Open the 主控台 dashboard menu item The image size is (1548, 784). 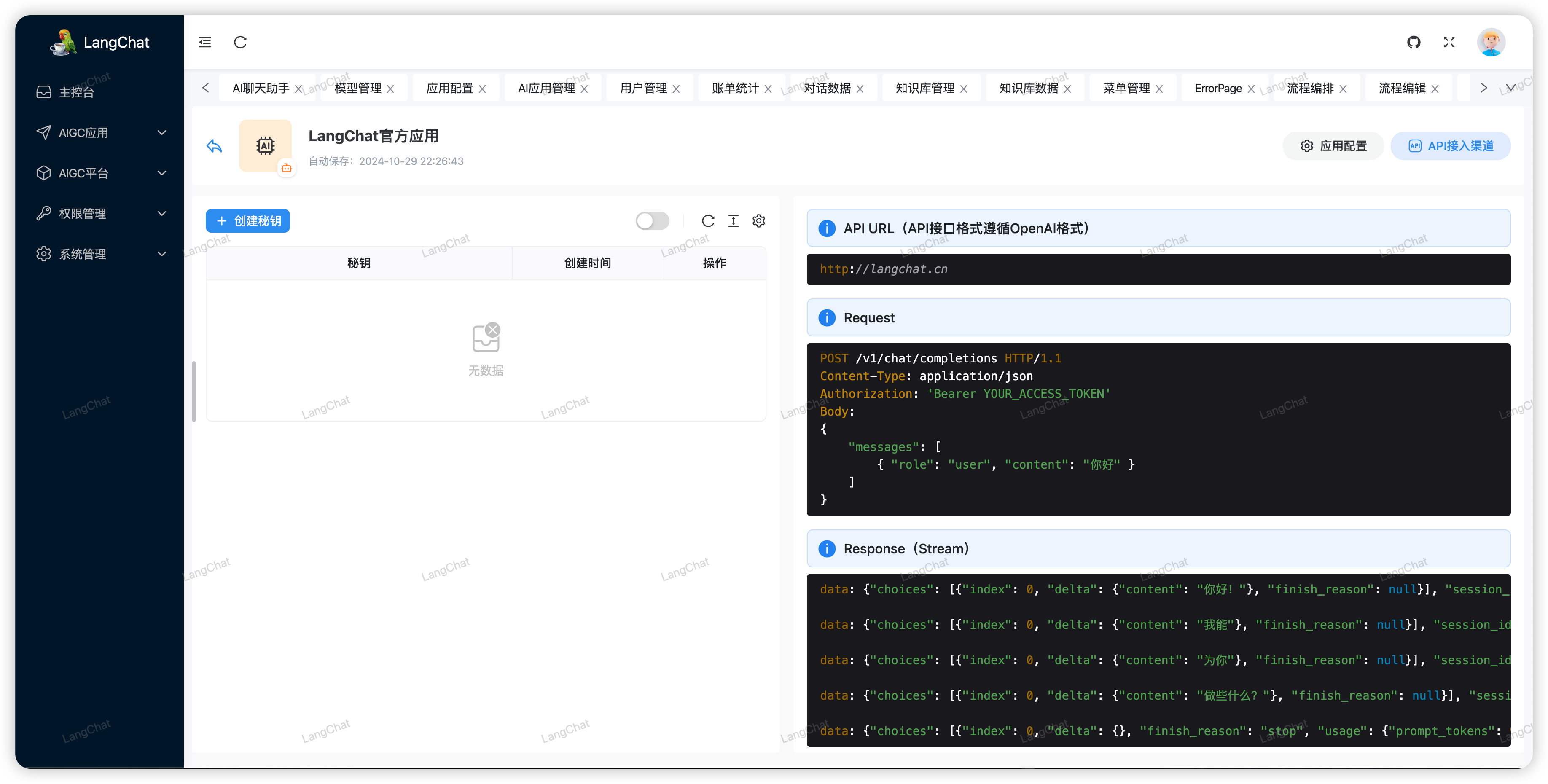(x=101, y=92)
